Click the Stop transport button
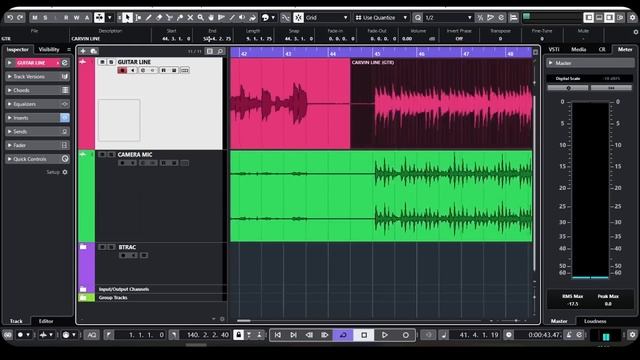The image size is (640, 360). point(364,335)
